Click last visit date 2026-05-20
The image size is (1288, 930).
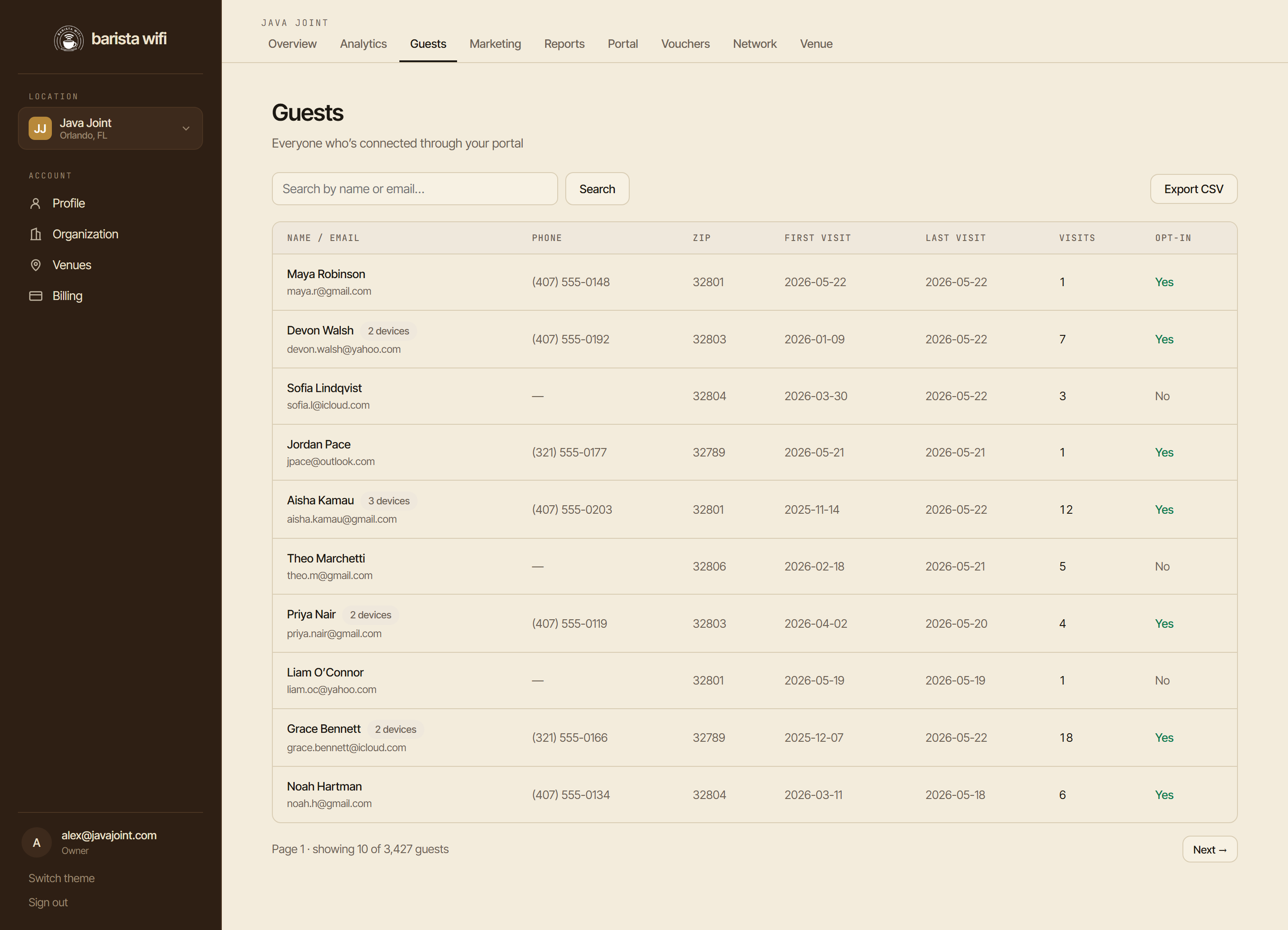[x=956, y=623]
